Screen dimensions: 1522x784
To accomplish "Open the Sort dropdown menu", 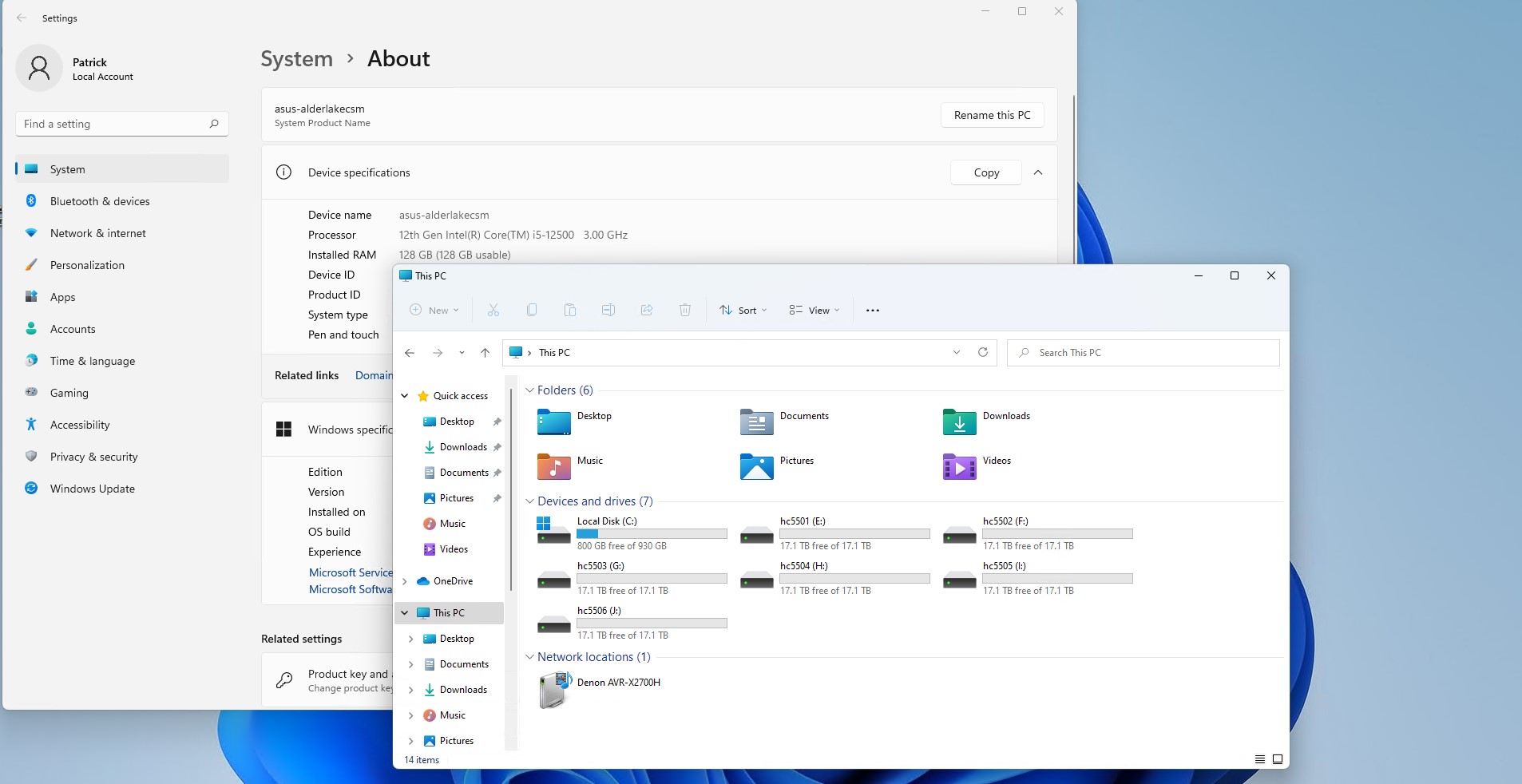I will (x=743, y=311).
